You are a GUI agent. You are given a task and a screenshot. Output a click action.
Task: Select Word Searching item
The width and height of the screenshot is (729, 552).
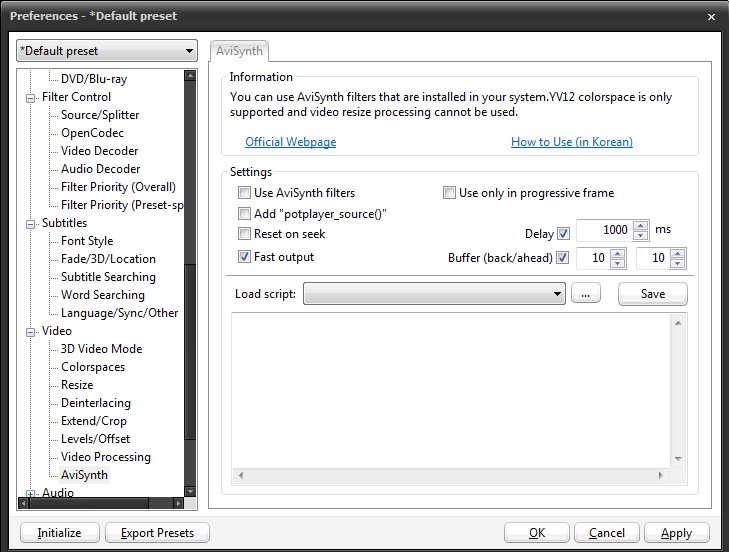tap(103, 295)
